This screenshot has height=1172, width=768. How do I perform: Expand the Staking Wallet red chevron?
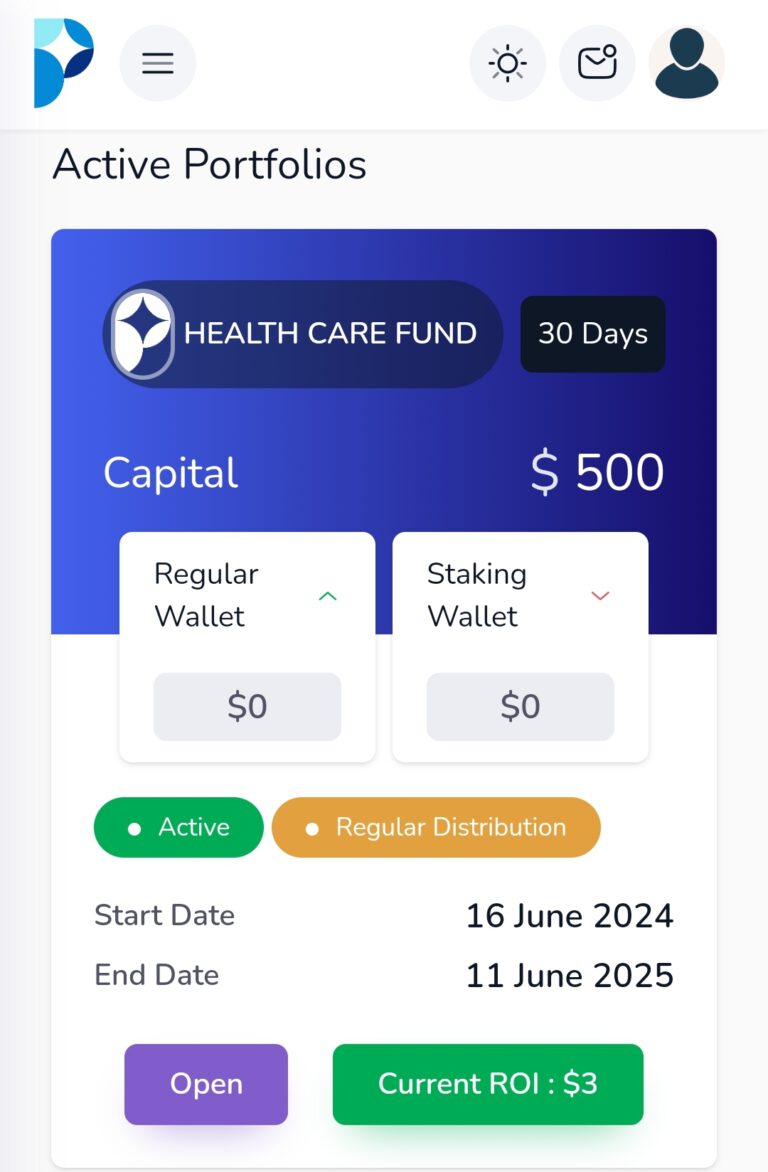coord(600,596)
